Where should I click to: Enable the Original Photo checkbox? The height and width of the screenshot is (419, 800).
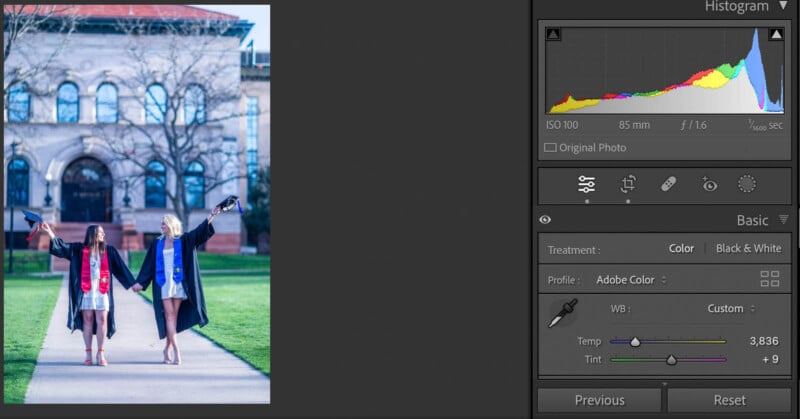coord(550,148)
